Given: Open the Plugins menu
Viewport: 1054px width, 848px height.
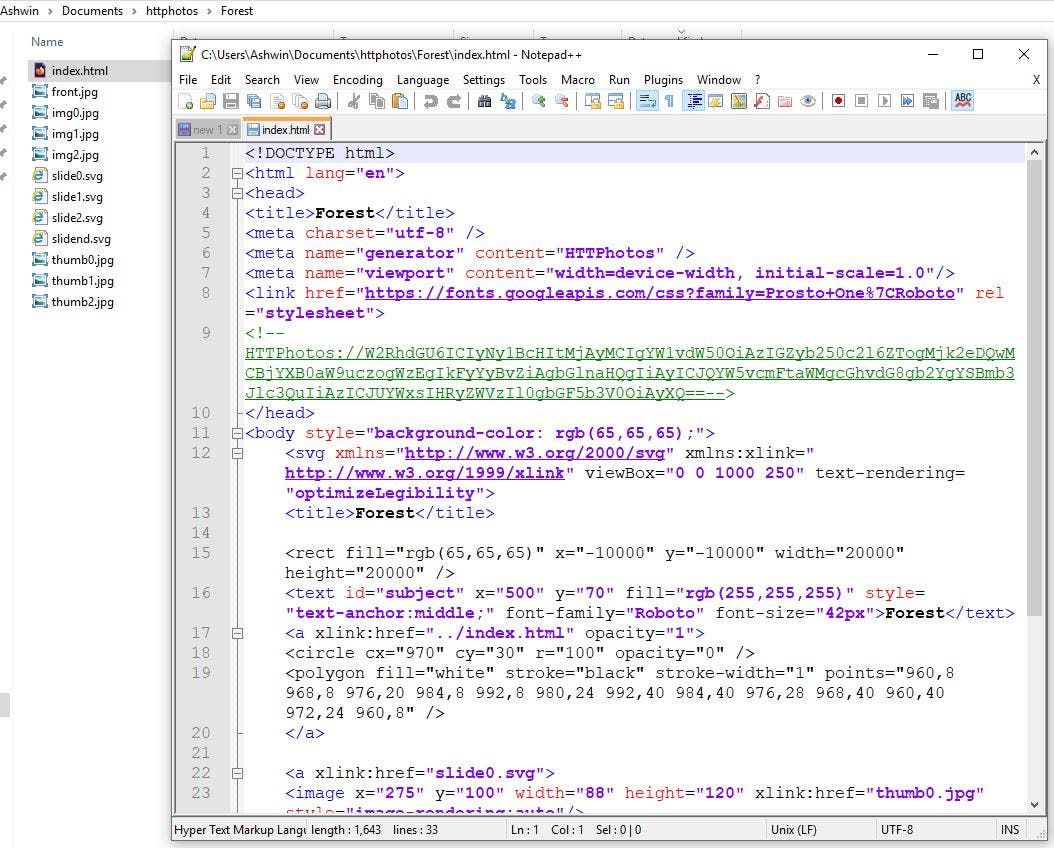Looking at the screenshot, I should click(x=663, y=80).
